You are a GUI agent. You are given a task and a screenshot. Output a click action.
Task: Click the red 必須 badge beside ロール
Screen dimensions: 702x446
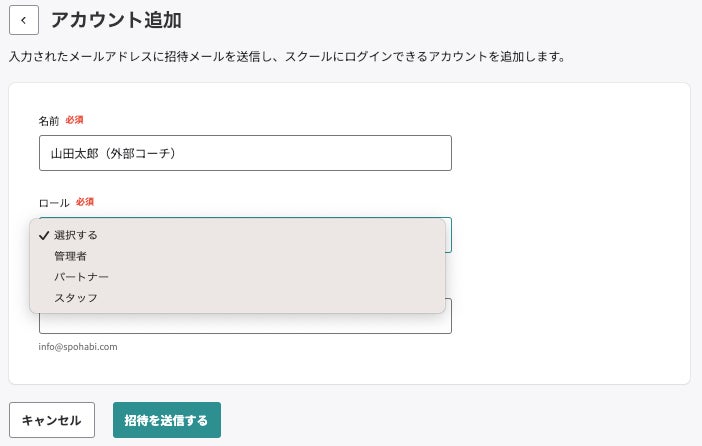[x=85, y=202]
